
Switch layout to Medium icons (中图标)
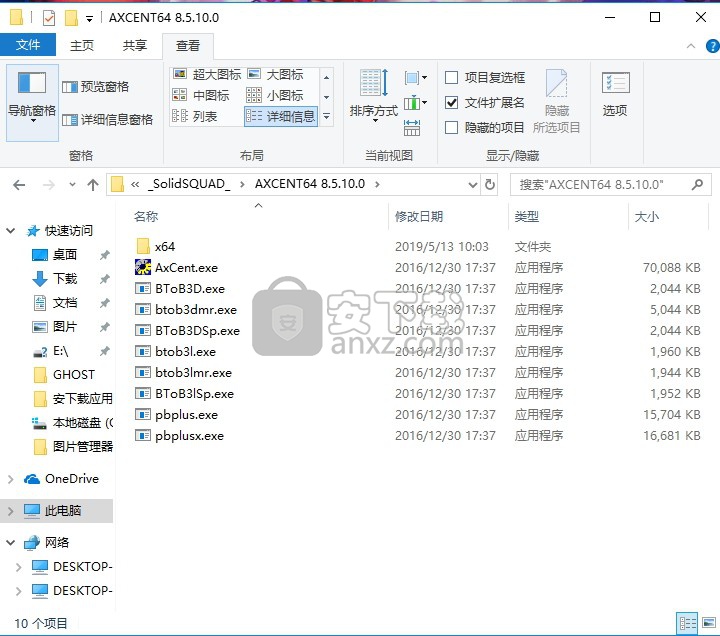pyautogui.click(x=201, y=96)
